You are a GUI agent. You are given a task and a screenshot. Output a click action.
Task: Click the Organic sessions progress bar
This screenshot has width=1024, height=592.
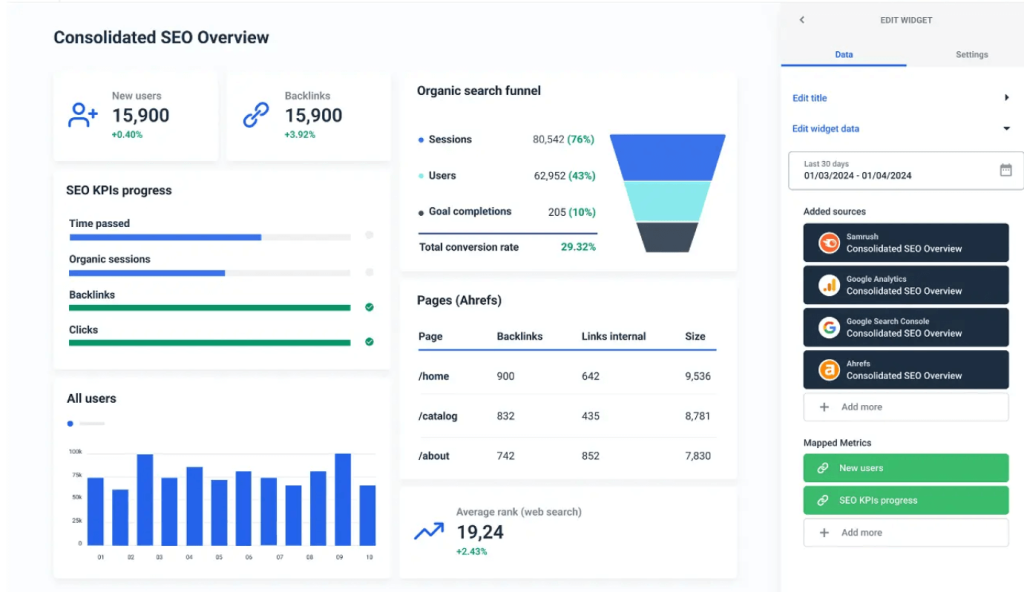(210, 273)
